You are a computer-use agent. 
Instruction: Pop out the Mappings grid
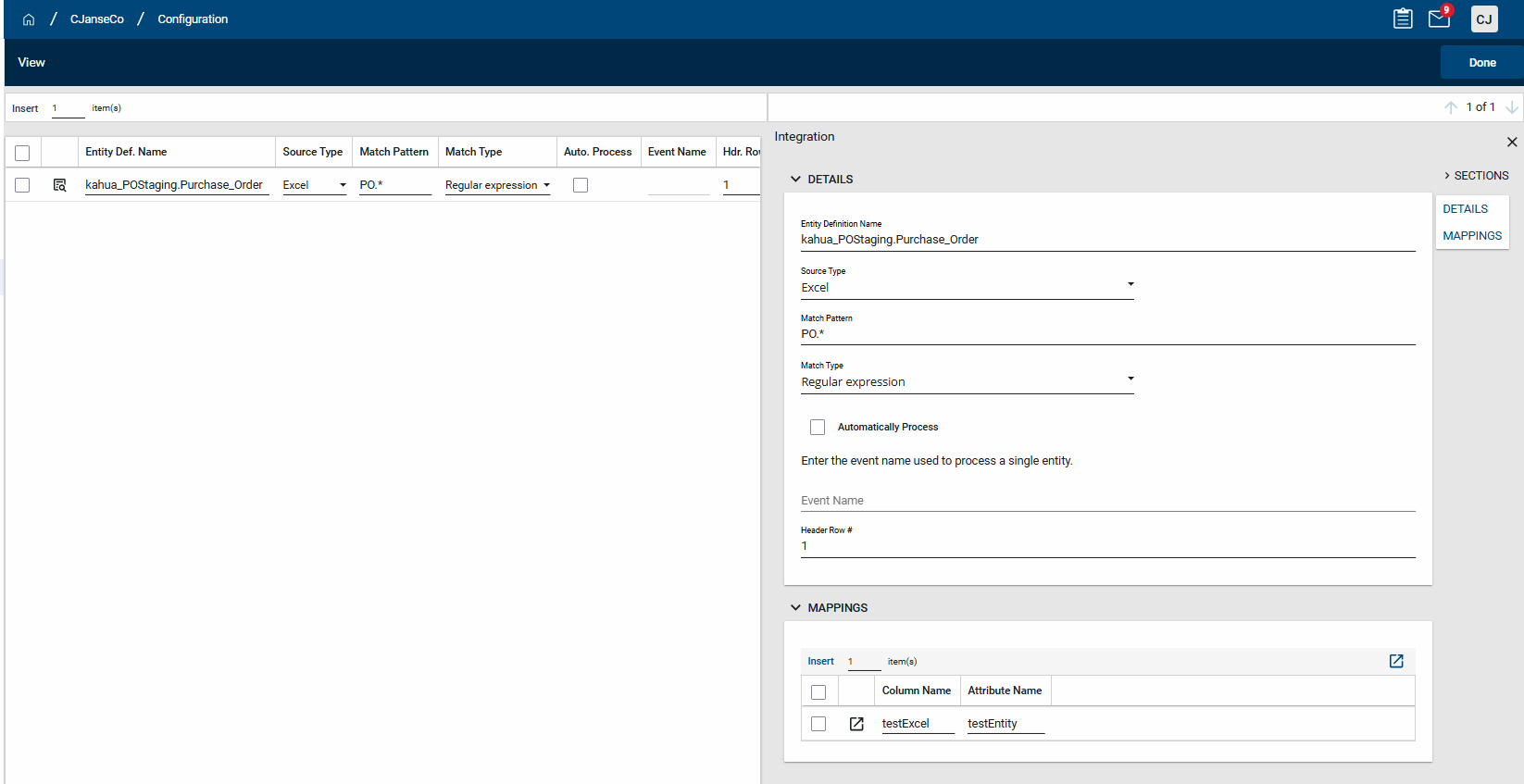(1396, 661)
